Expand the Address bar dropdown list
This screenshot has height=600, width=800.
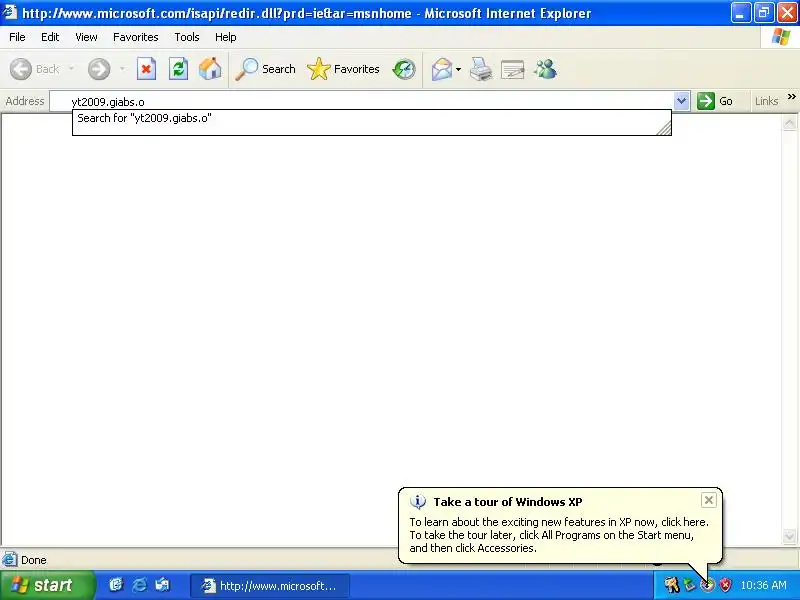pyautogui.click(x=681, y=101)
